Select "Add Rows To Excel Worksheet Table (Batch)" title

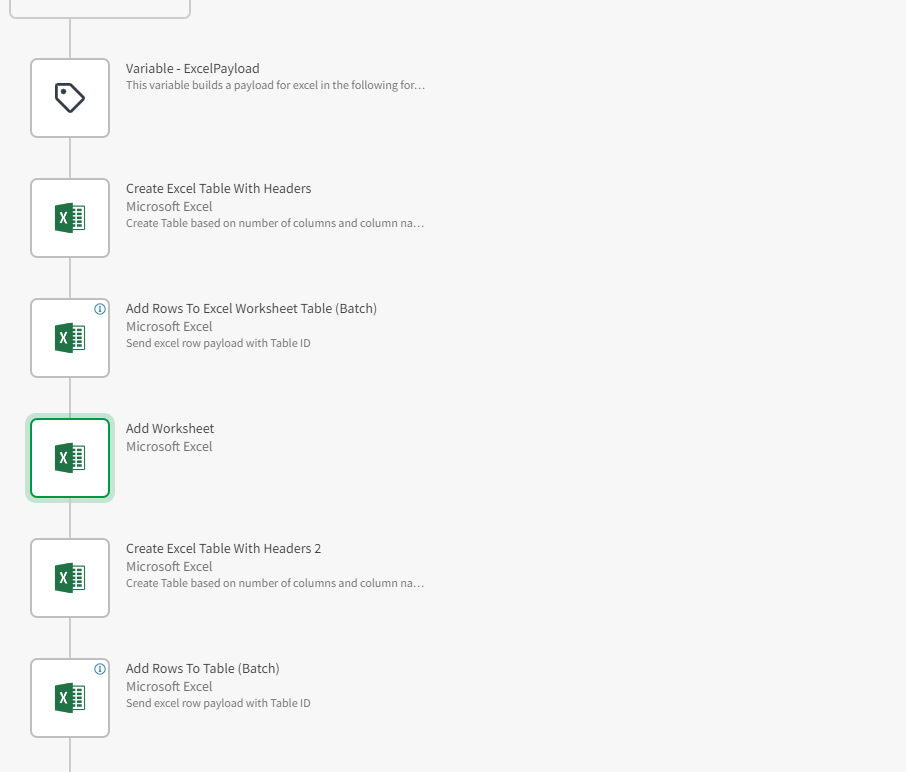[x=251, y=309]
